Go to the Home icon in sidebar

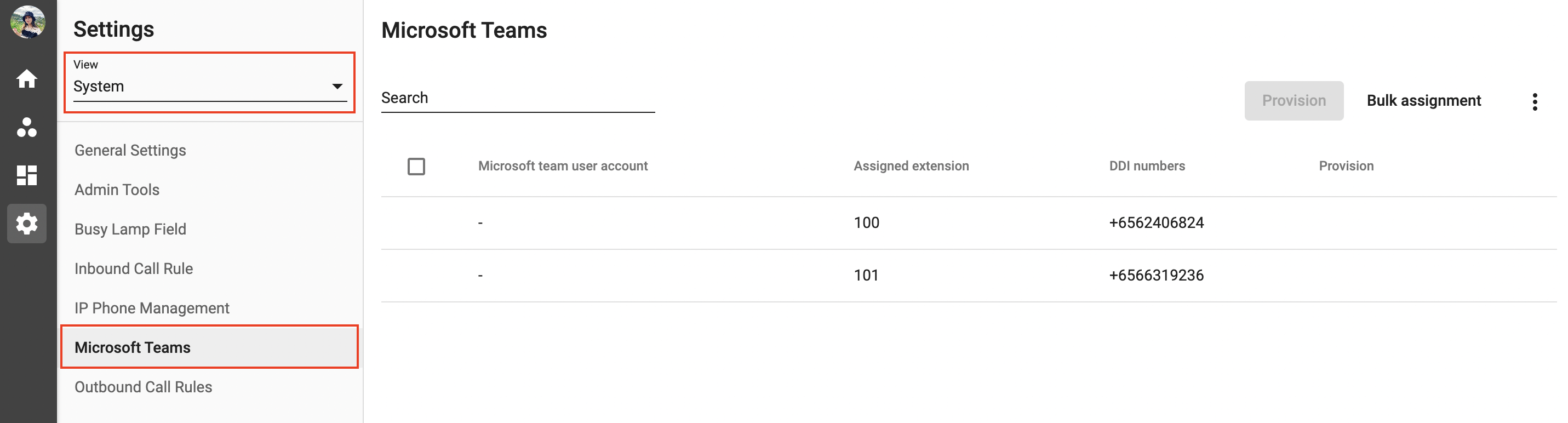27,78
